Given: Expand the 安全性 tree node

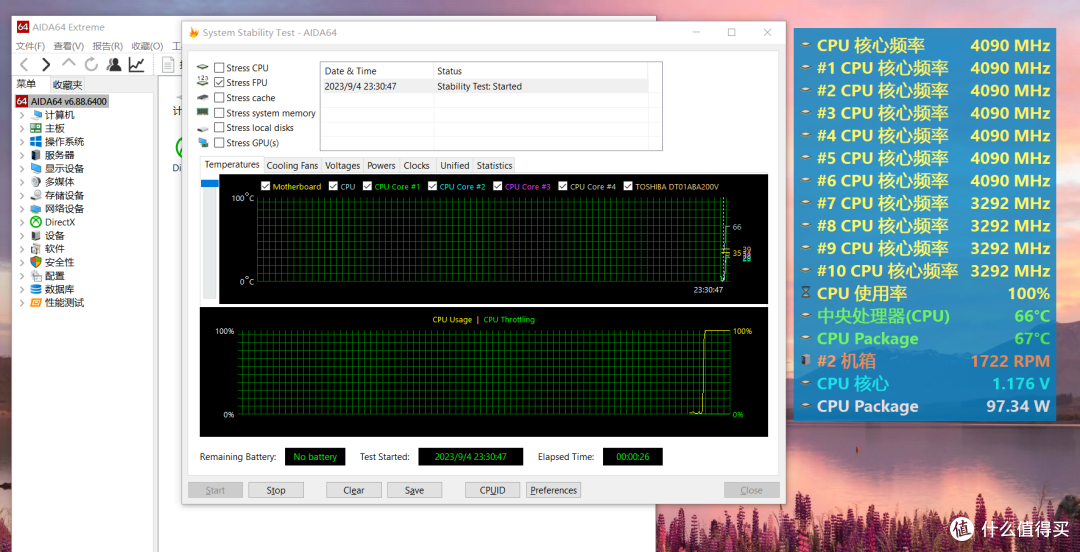Looking at the screenshot, I should pos(22,263).
